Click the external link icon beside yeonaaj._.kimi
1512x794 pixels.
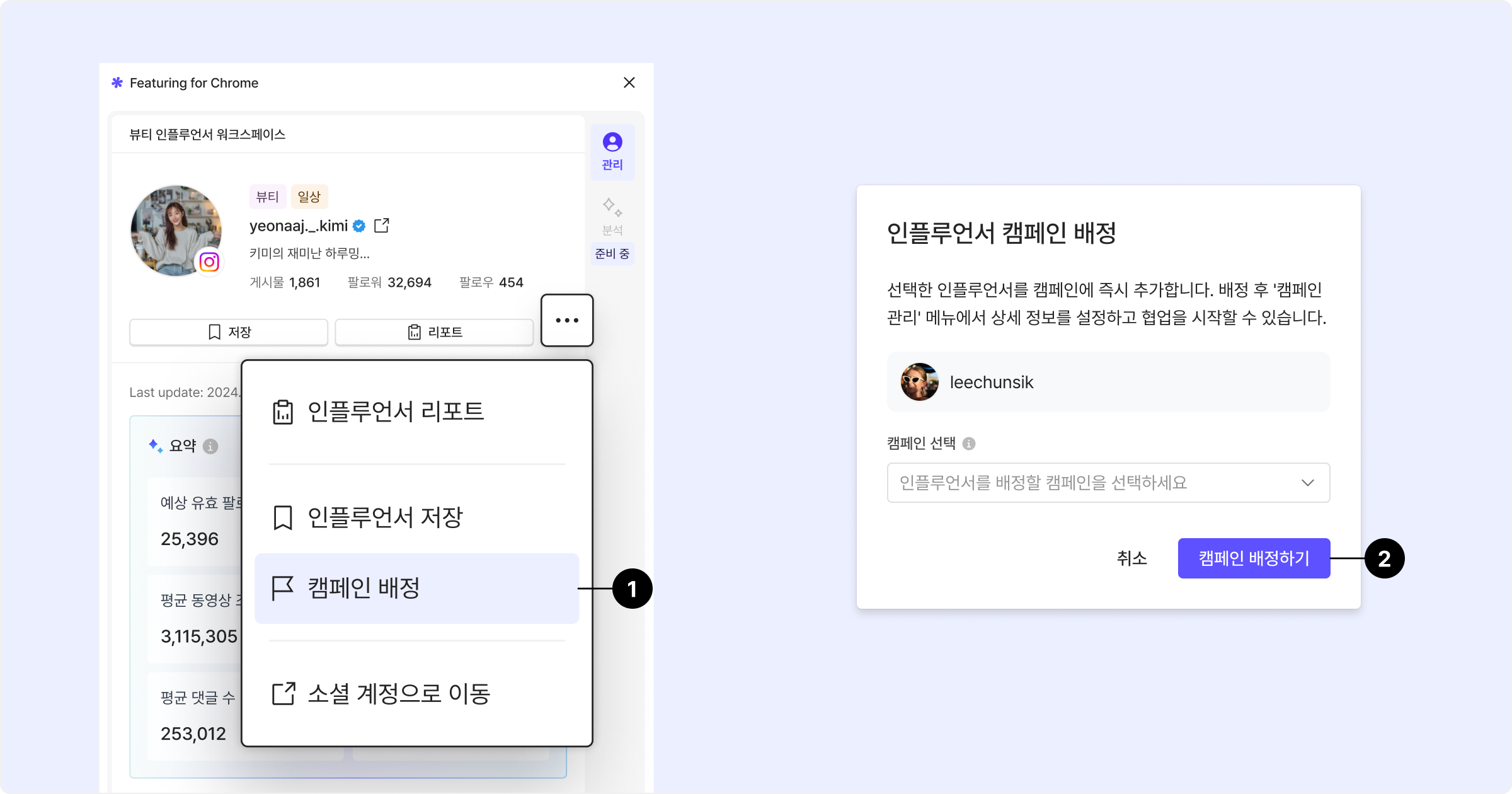click(x=382, y=226)
